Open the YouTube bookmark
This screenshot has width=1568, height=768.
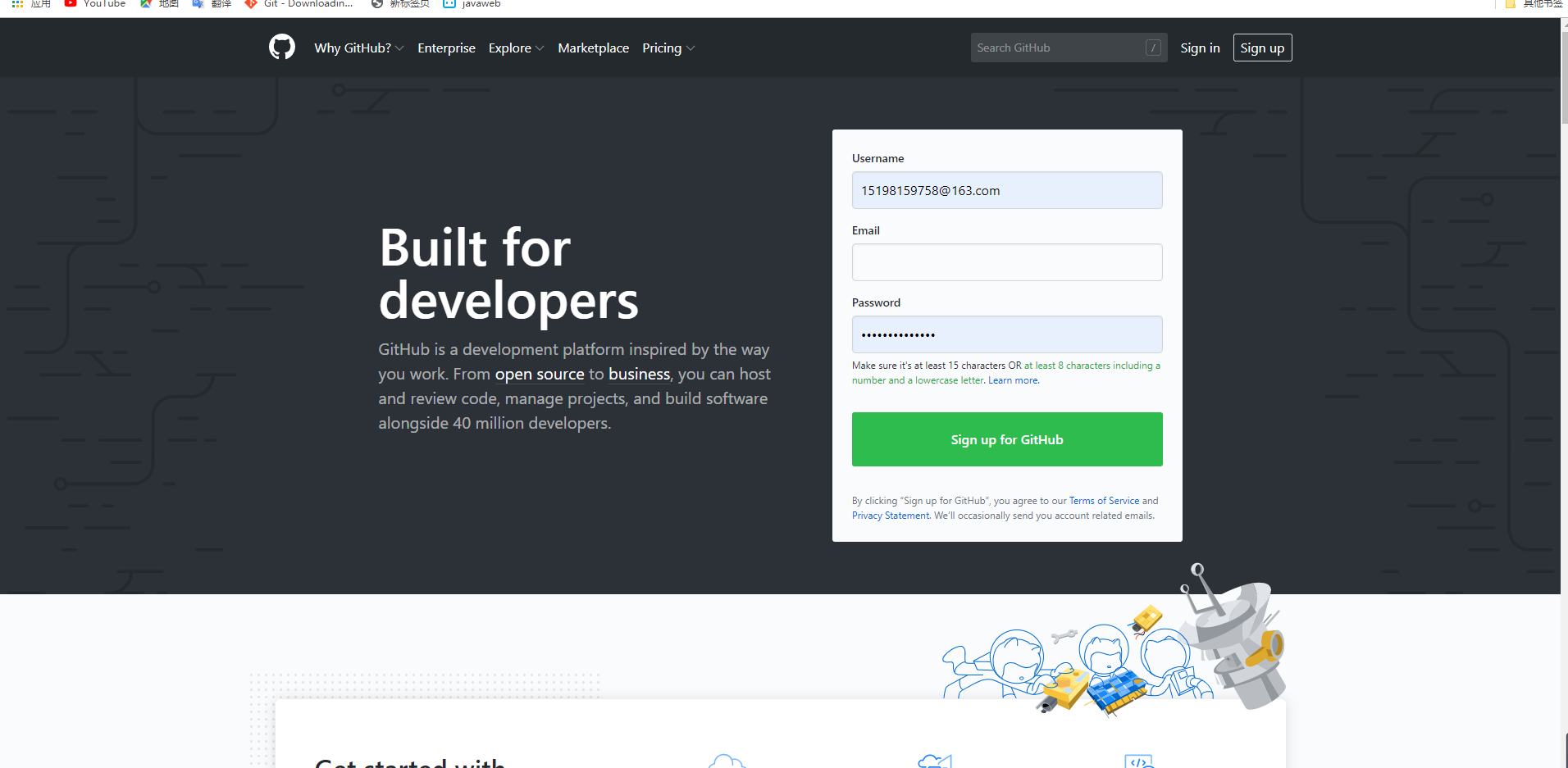click(x=95, y=4)
